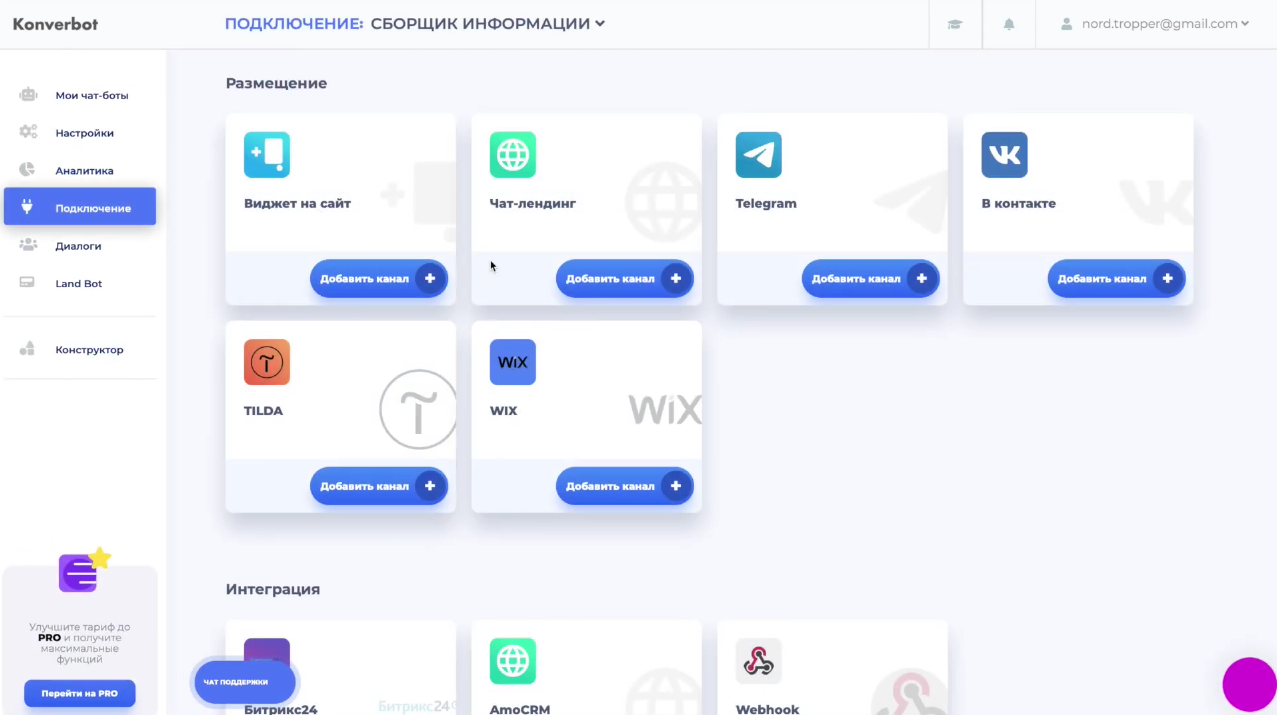The image size is (1277, 715).
Task: Click the "Перейти на PRO" upgrade button
Action: click(x=80, y=693)
